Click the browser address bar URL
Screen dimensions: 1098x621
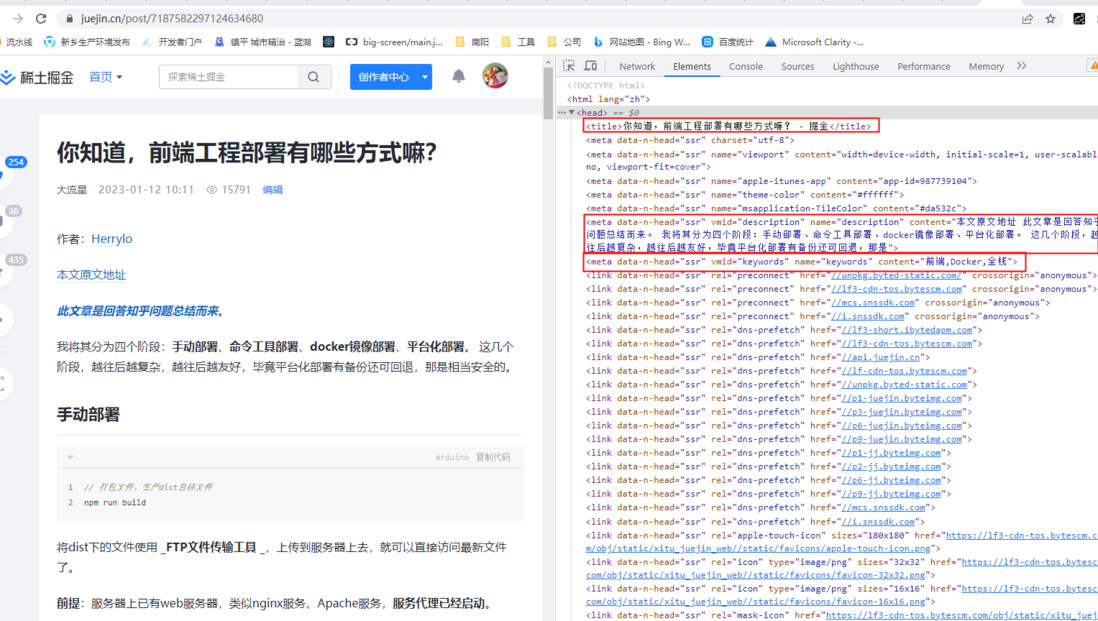click(x=172, y=19)
